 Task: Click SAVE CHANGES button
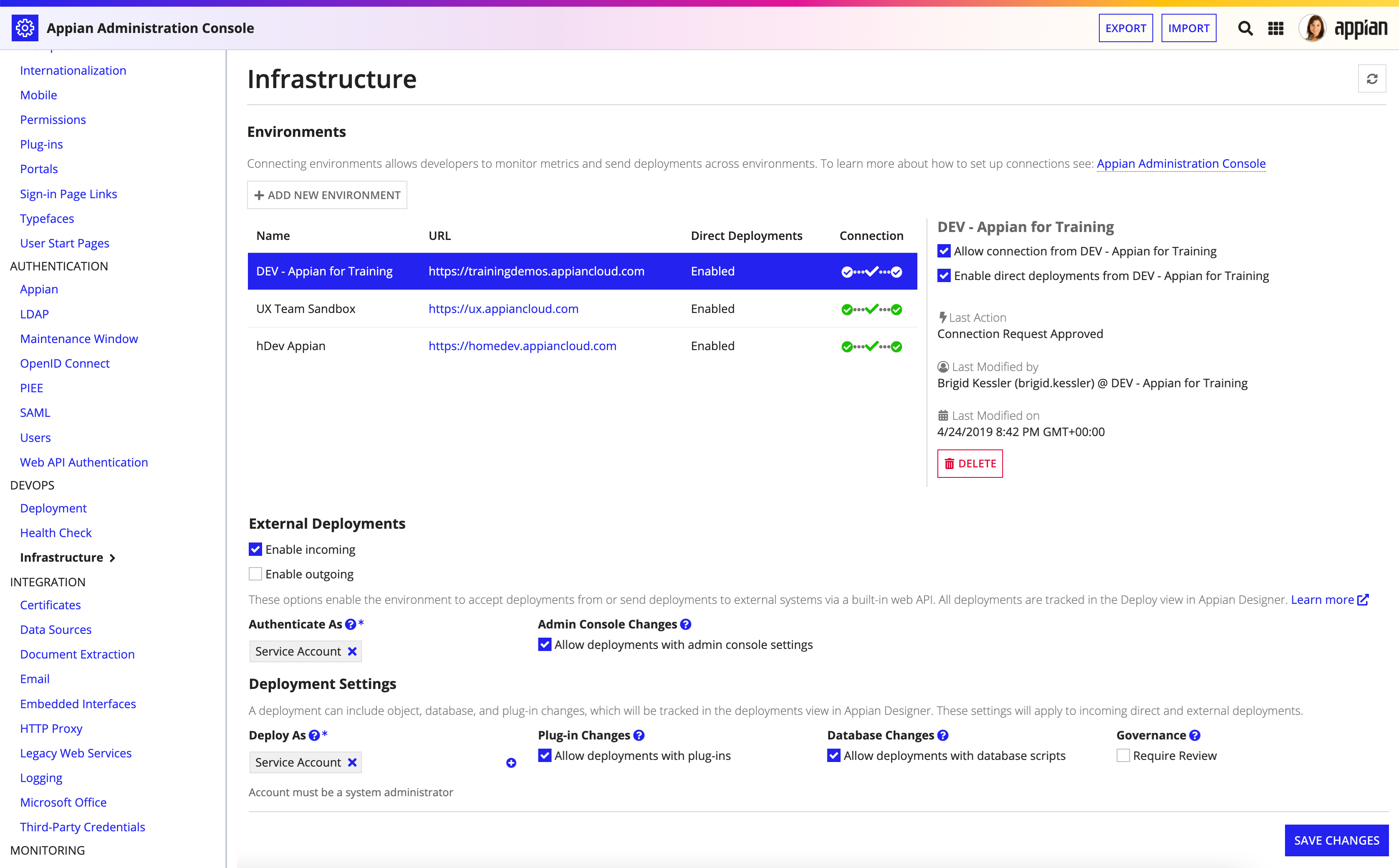pyautogui.click(x=1336, y=840)
